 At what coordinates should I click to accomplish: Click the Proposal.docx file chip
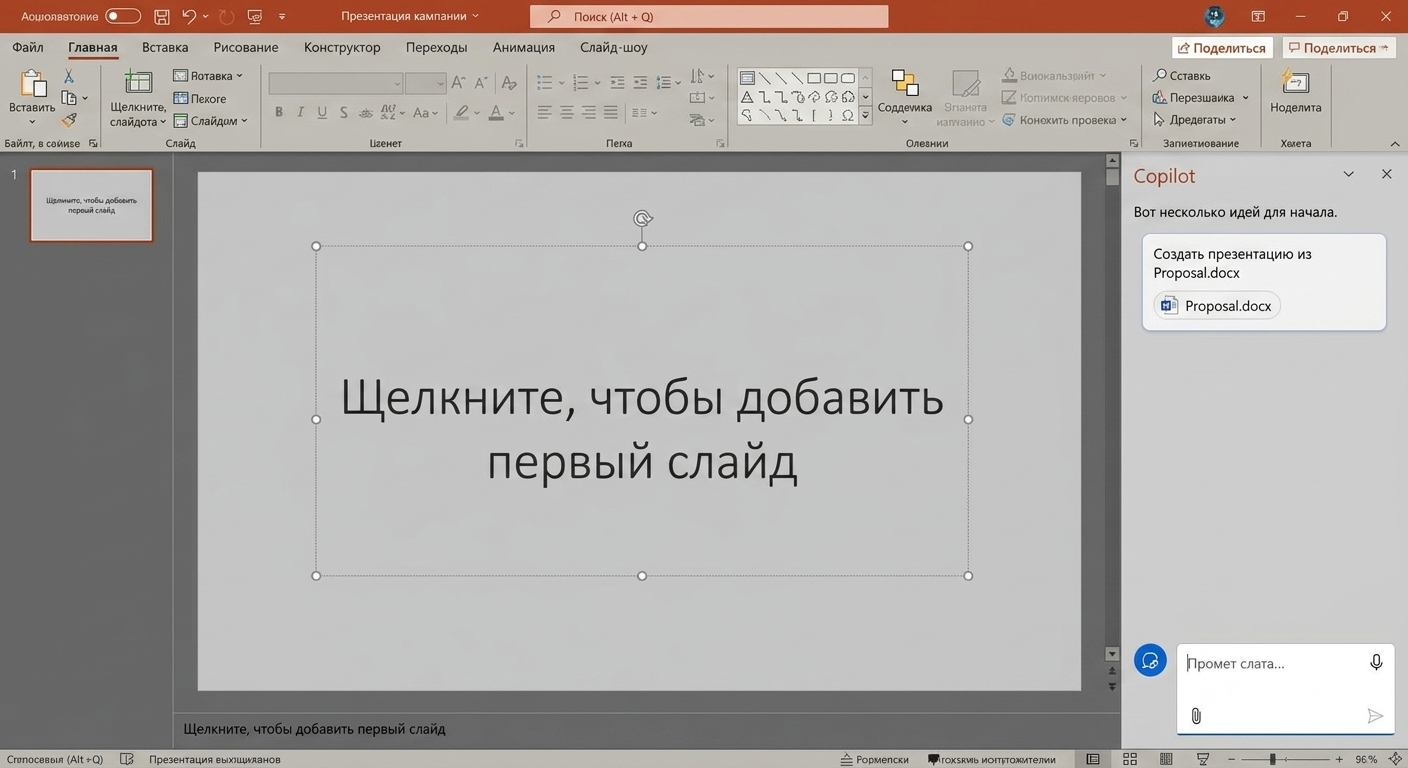pos(1217,306)
